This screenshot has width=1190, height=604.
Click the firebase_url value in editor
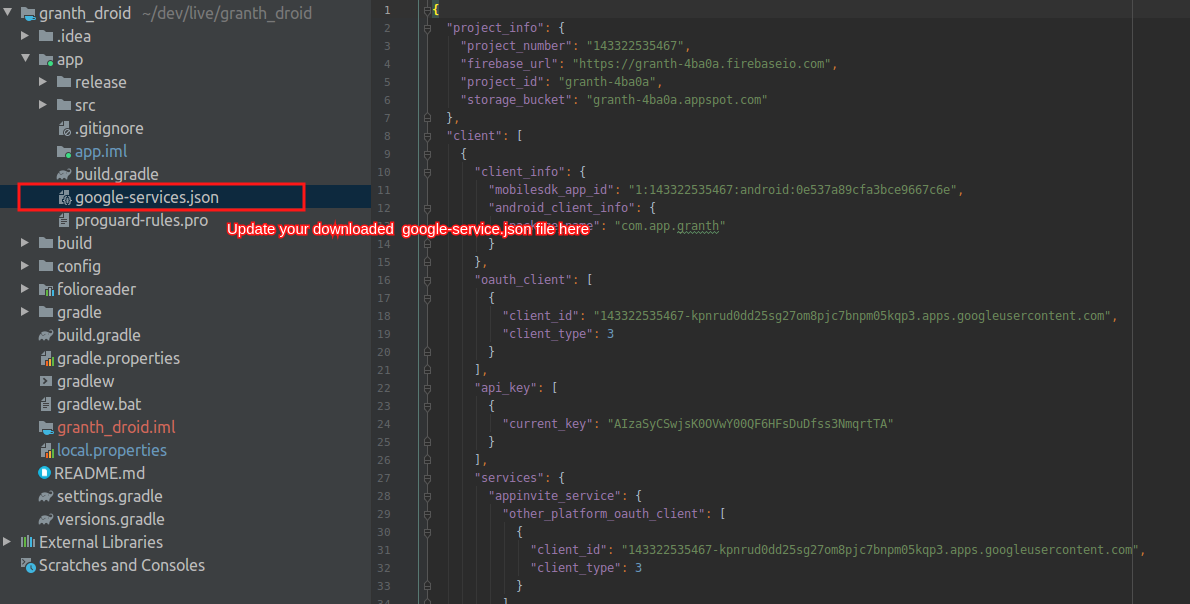point(703,63)
